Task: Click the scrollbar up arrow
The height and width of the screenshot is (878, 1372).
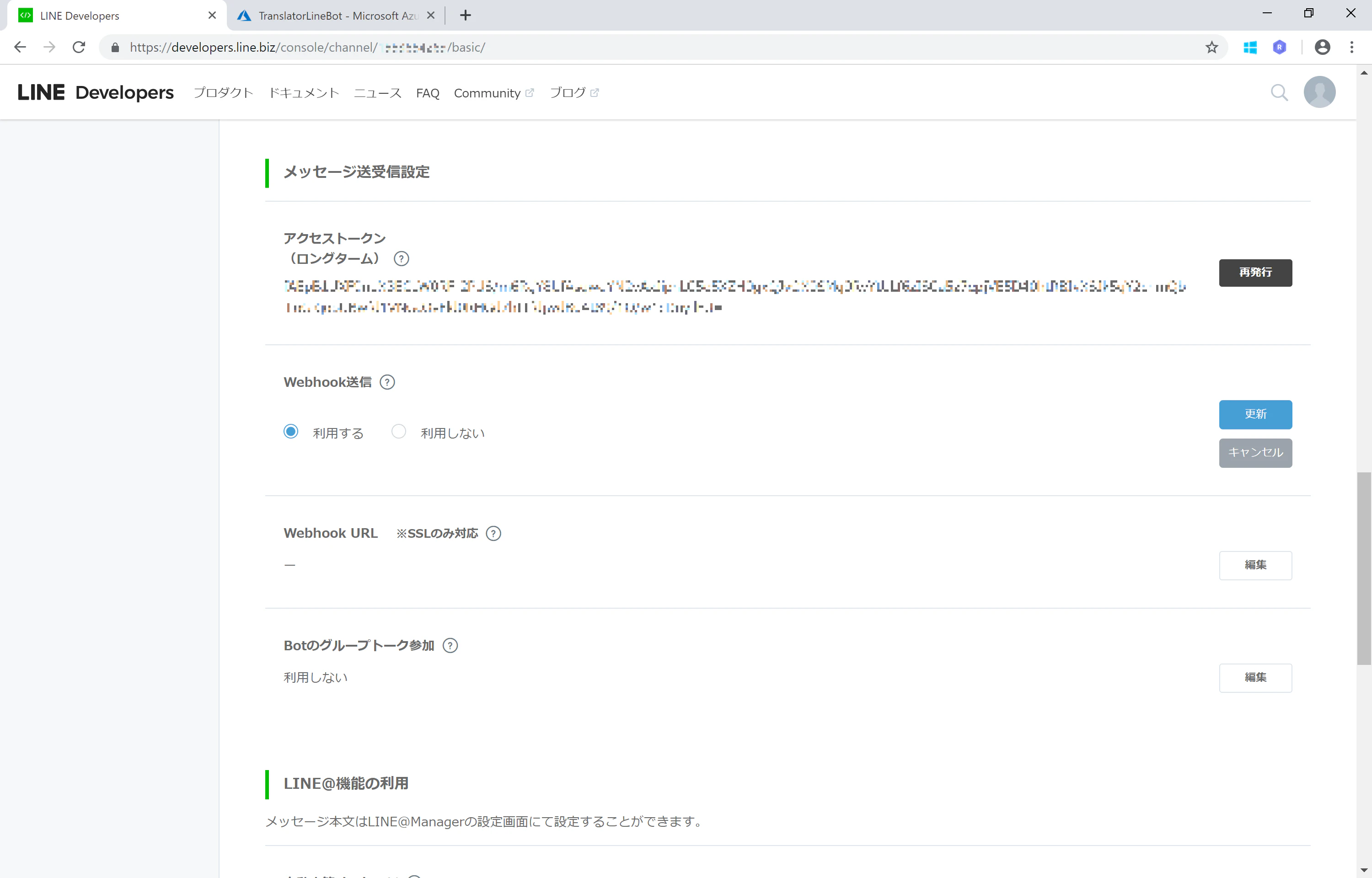Action: pyautogui.click(x=1364, y=72)
